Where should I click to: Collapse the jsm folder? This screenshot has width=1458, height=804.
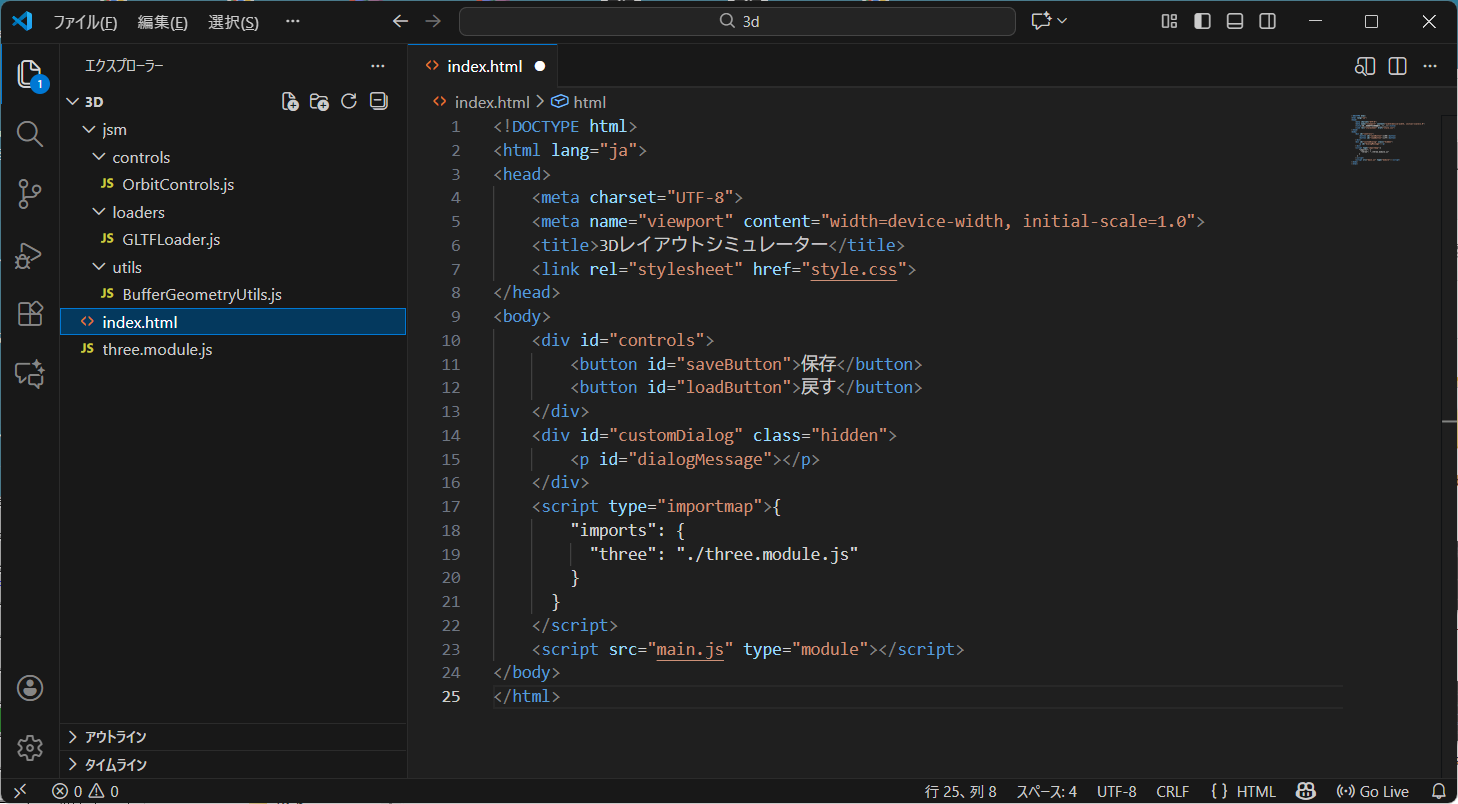pyautogui.click(x=113, y=129)
